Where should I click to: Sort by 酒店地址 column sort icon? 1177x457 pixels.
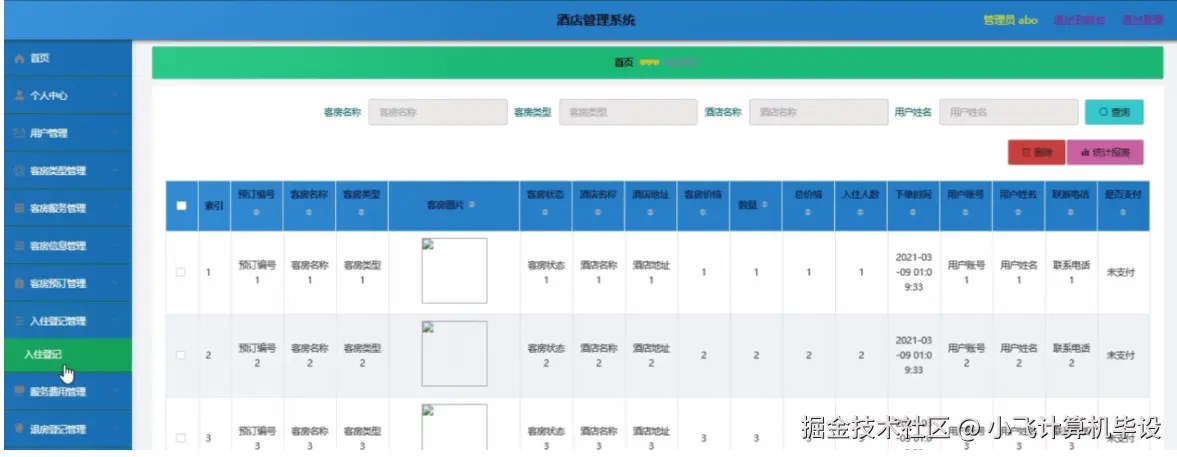point(650,213)
